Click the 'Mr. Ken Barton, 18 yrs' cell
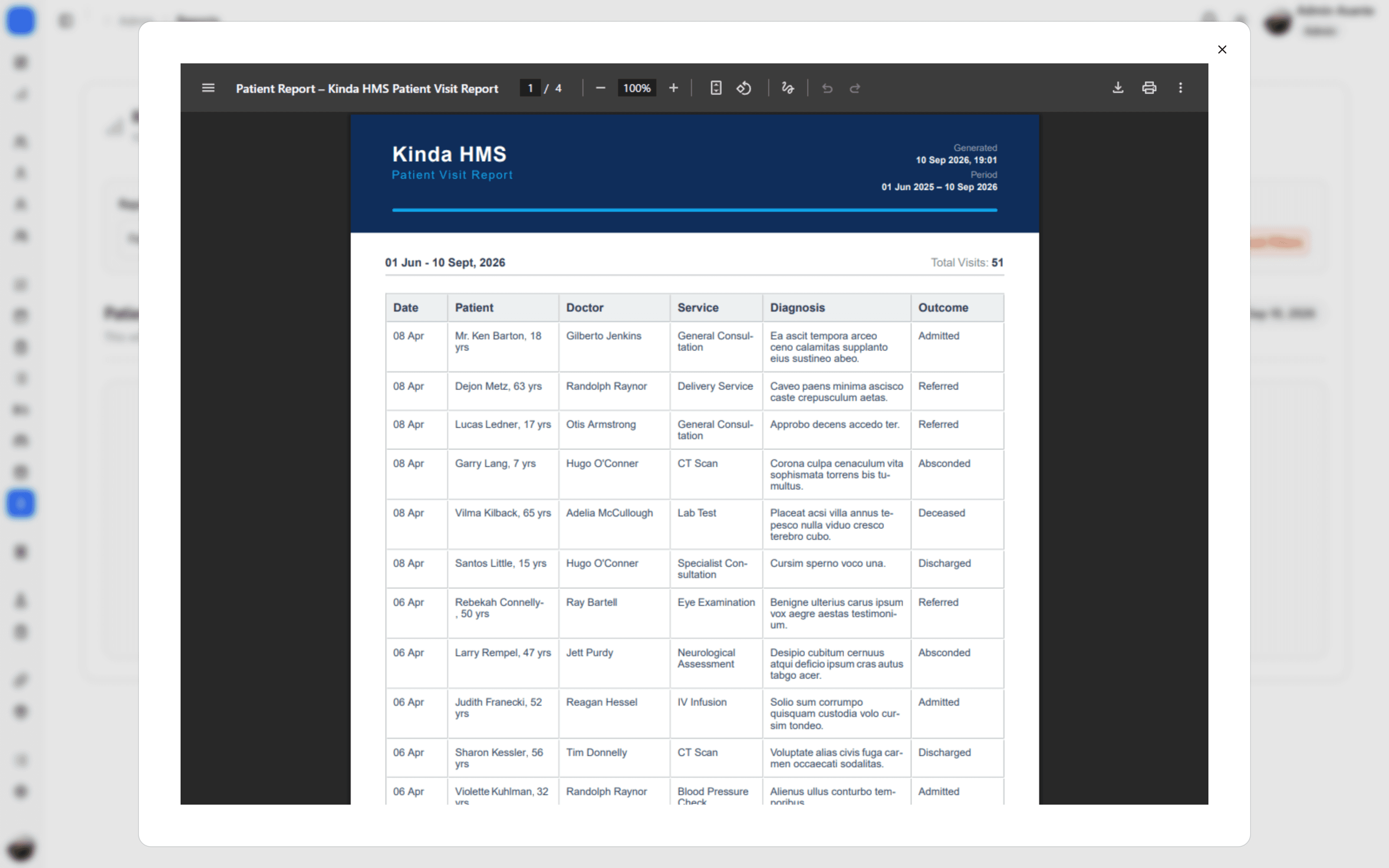The width and height of the screenshot is (1389, 868). tap(504, 347)
